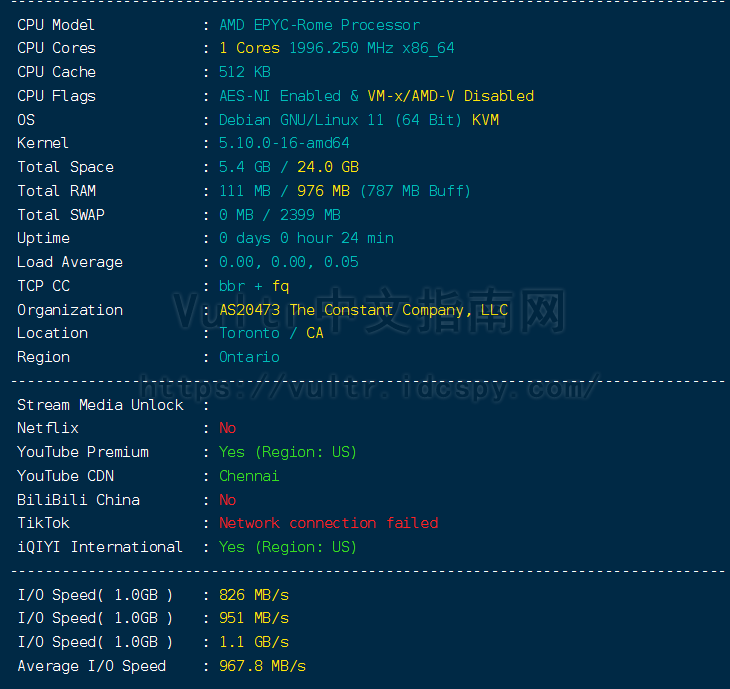Click load average '0.00, 0.00, 0.05'
The height and width of the screenshot is (689, 730).
point(289,262)
